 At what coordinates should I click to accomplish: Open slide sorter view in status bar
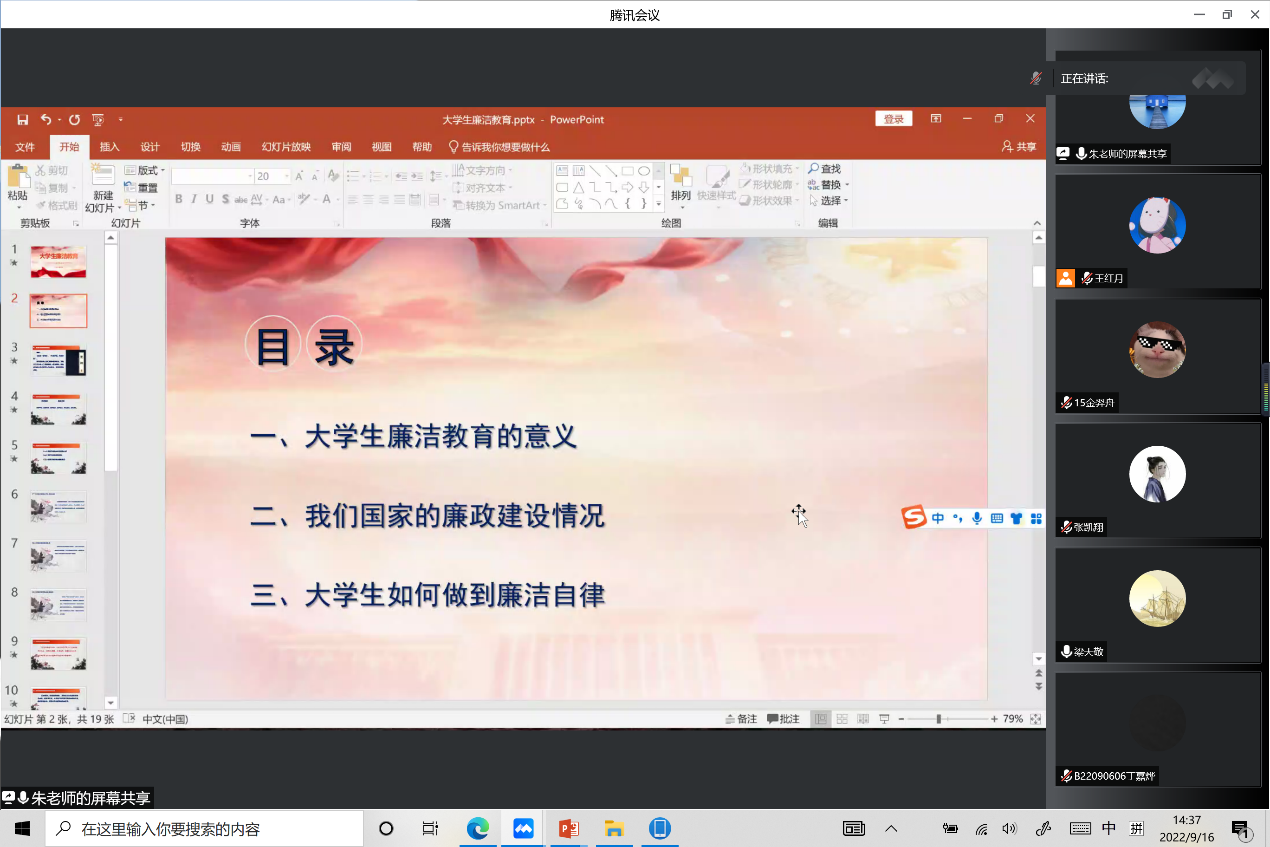tap(842, 719)
